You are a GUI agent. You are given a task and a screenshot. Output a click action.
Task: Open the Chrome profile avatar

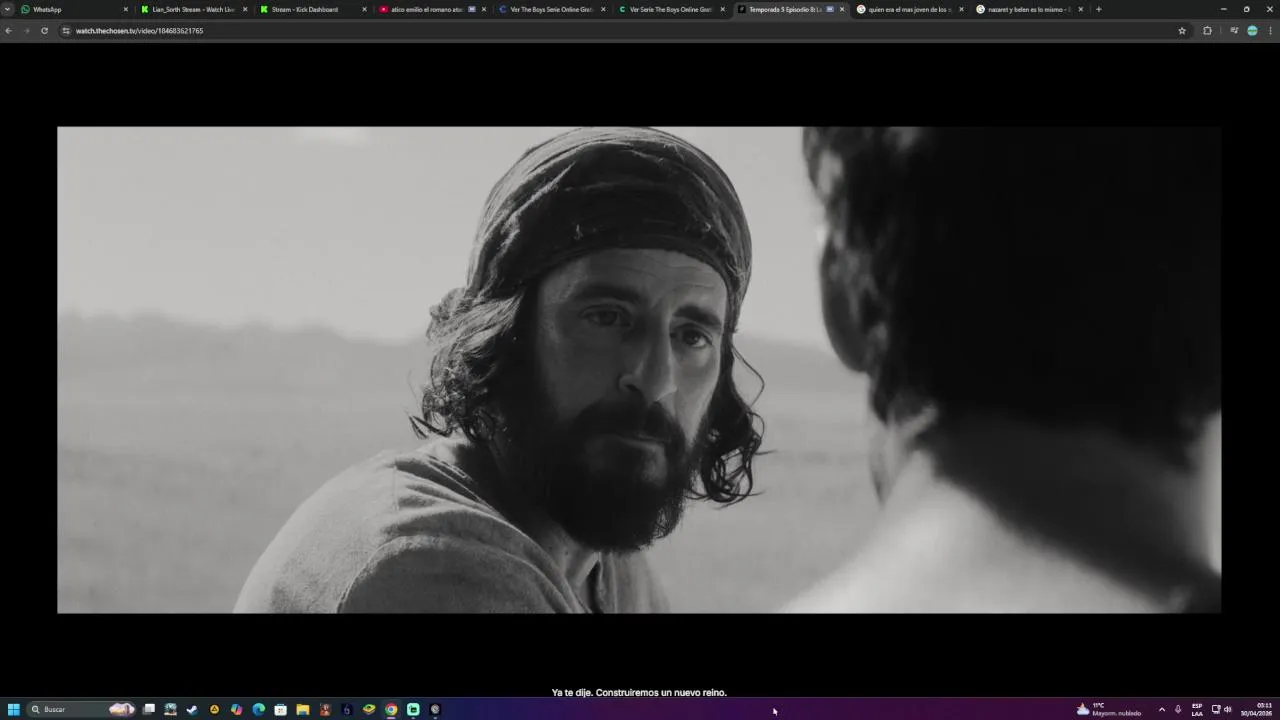pyautogui.click(x=1252, y=31)
